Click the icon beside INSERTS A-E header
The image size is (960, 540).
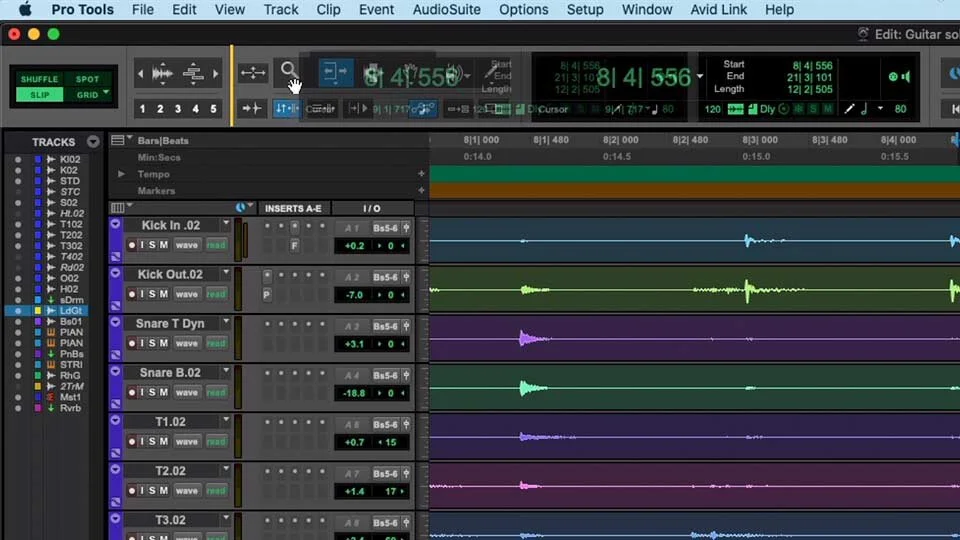click(241, 208)
